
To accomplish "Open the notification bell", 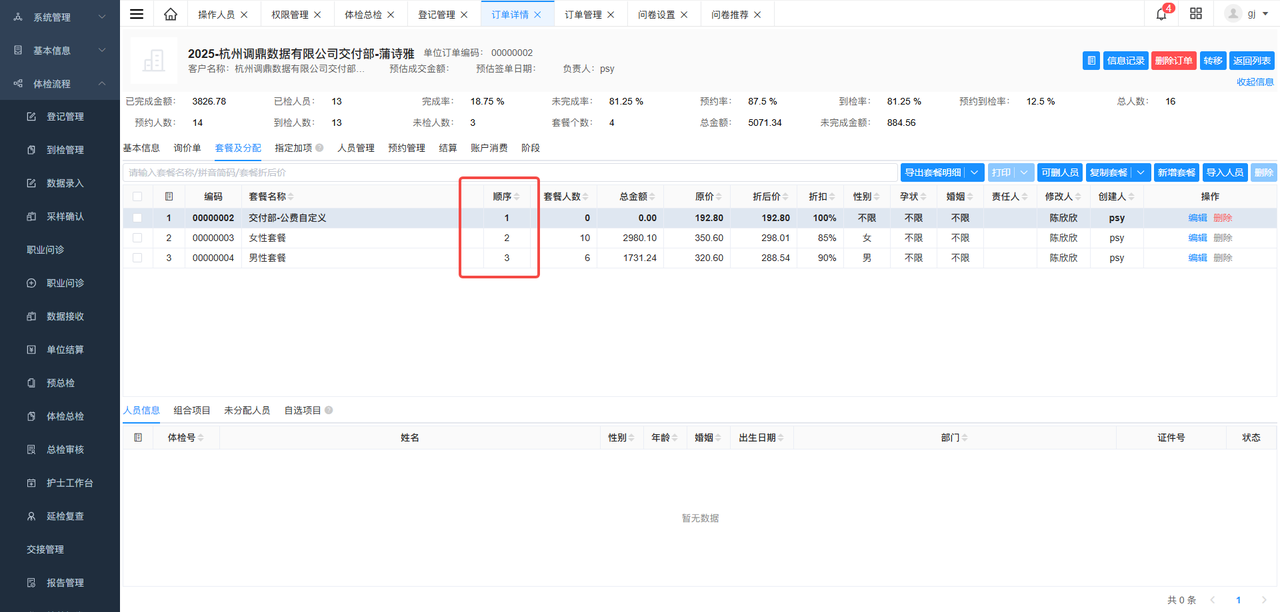I will (x=1161, y=14).
